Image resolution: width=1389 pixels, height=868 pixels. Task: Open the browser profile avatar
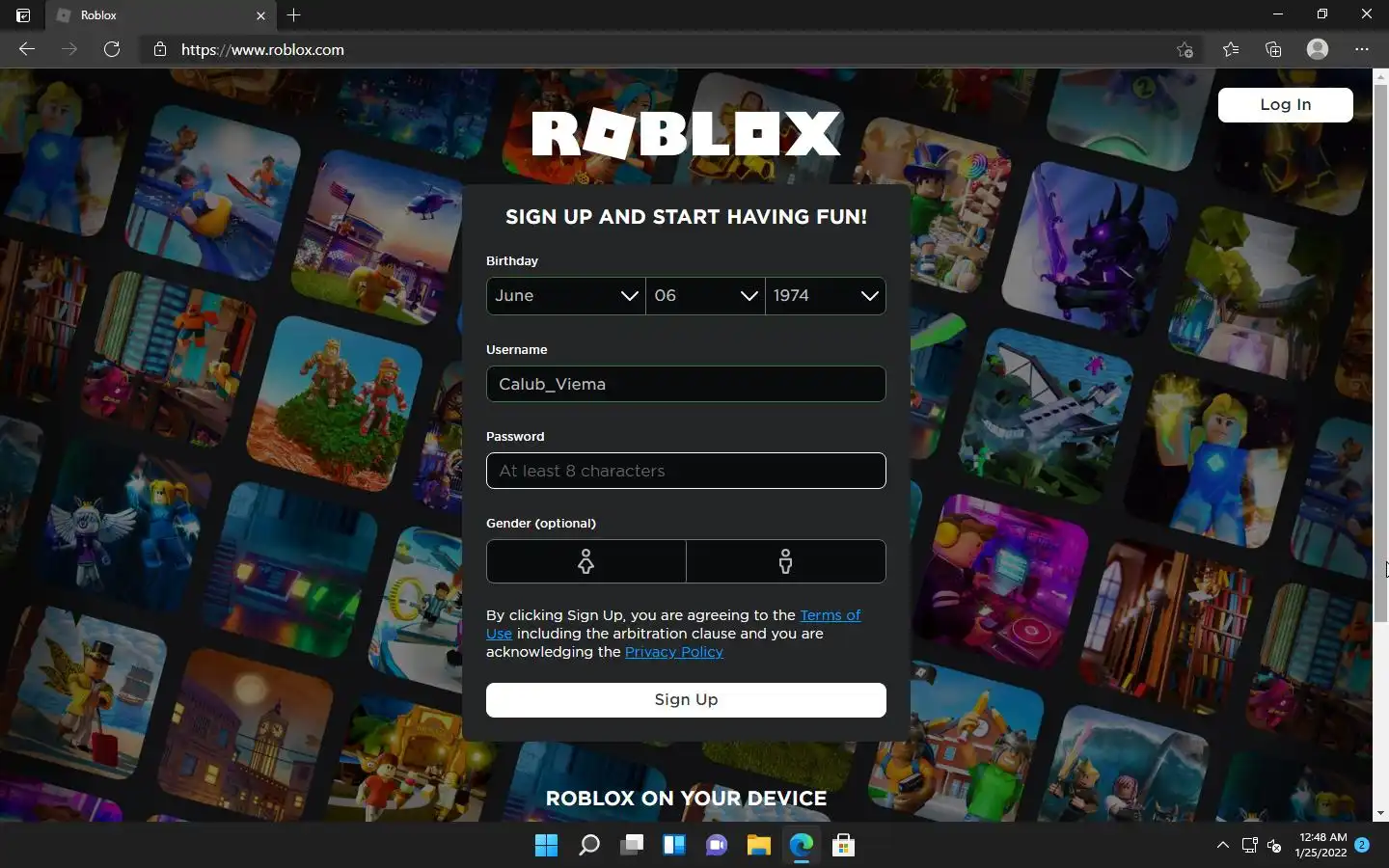[1318, 49]
